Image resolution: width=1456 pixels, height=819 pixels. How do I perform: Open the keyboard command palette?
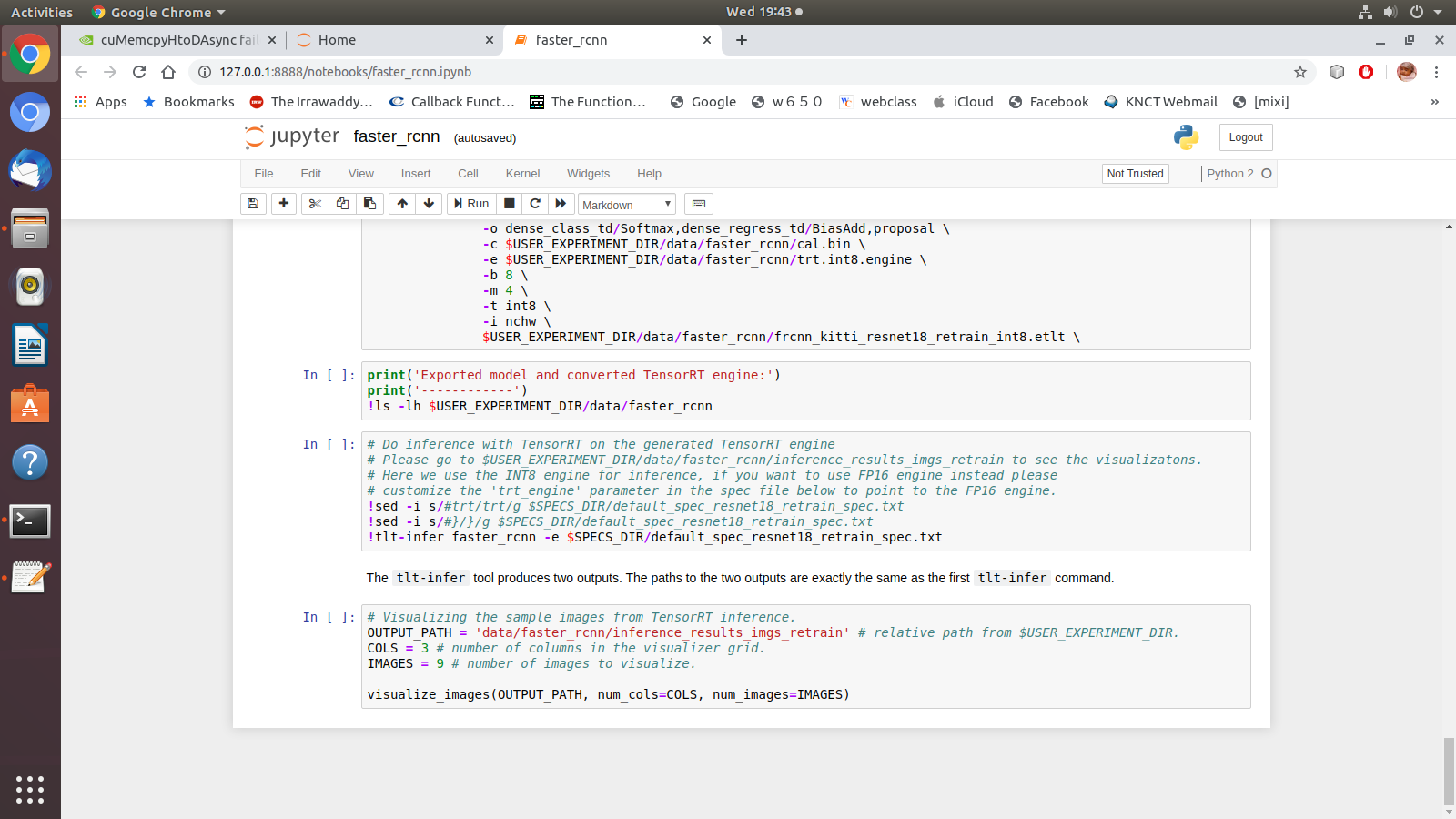(697, 203)
